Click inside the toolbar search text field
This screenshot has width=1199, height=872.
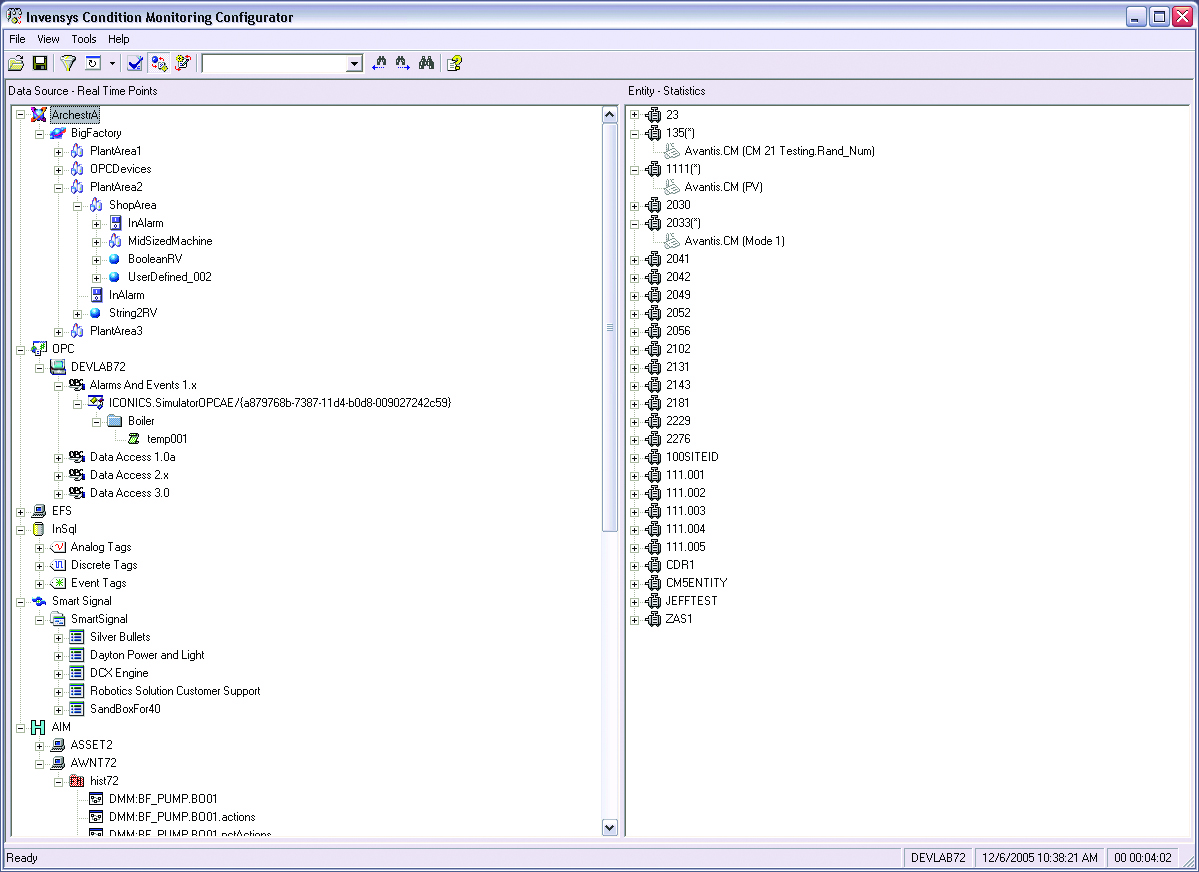pyautogui.click(x=275, y=63)
